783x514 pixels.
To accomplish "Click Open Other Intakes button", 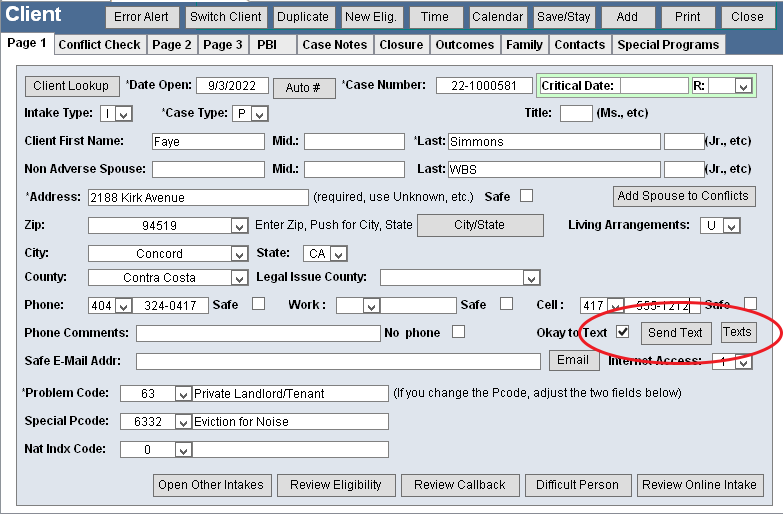I will coord(212,485).
